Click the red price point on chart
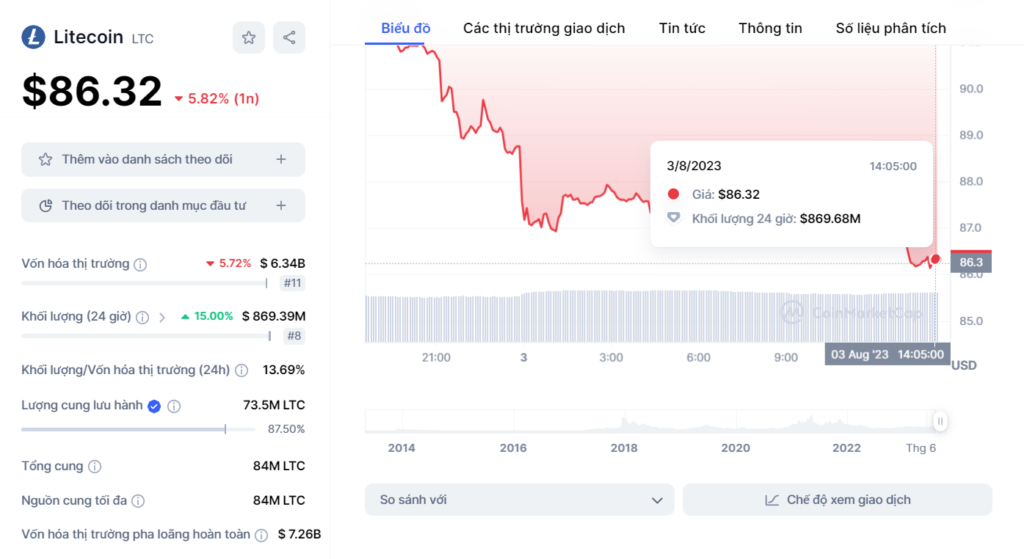 pos(935,259)
